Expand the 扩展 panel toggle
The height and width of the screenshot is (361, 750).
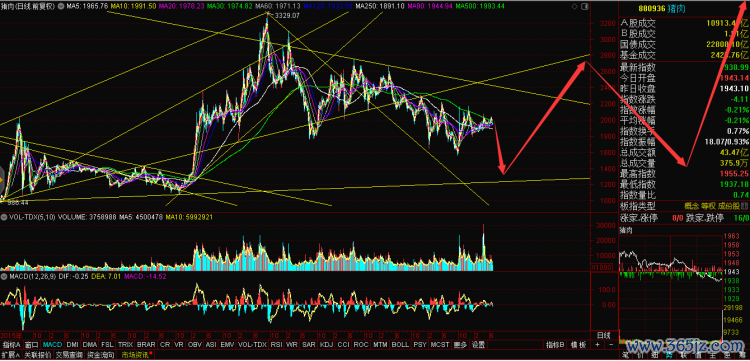tap(11, 355)
